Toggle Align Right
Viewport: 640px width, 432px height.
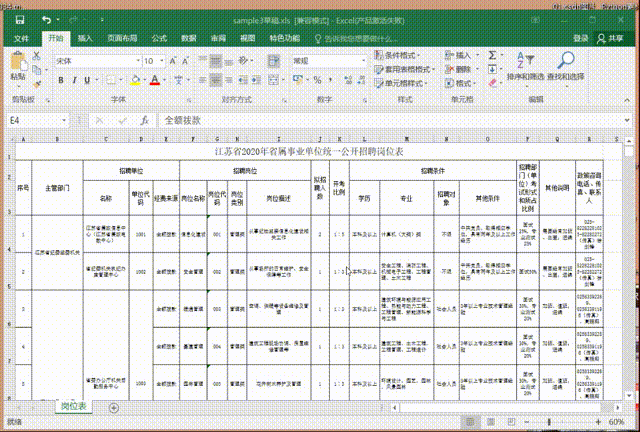[229, 80]
